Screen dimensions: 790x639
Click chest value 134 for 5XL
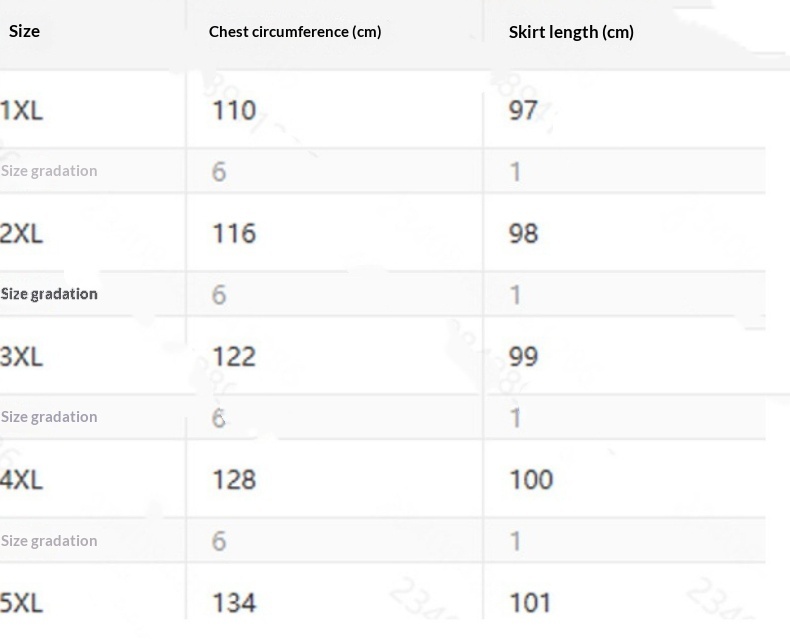point(234,603)
